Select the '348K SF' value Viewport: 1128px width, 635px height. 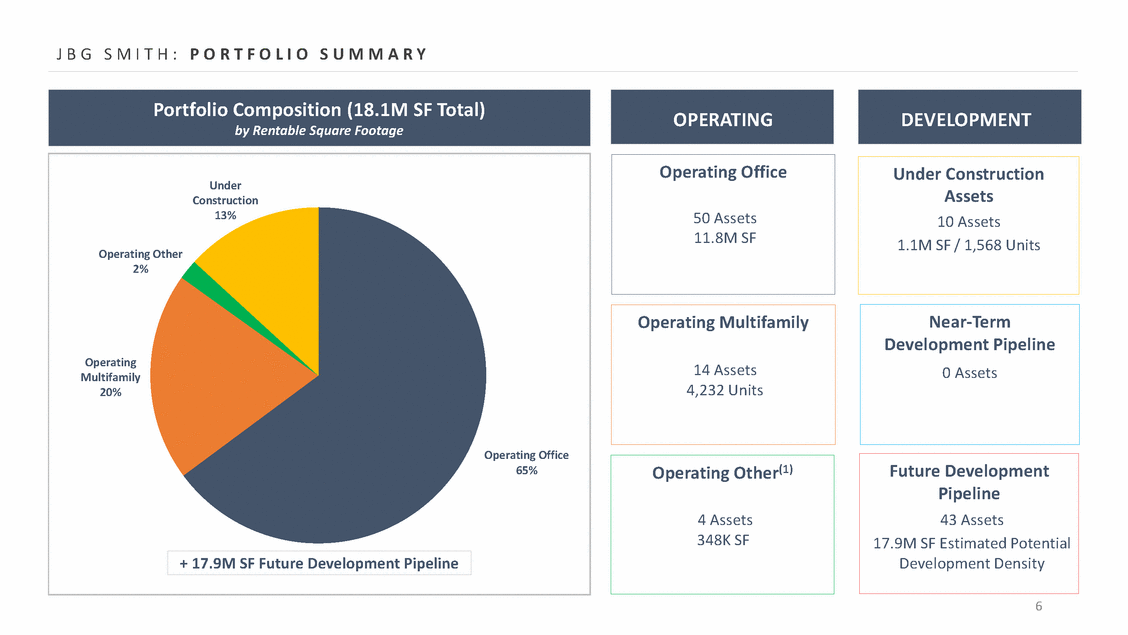click(x=723, y=540)
